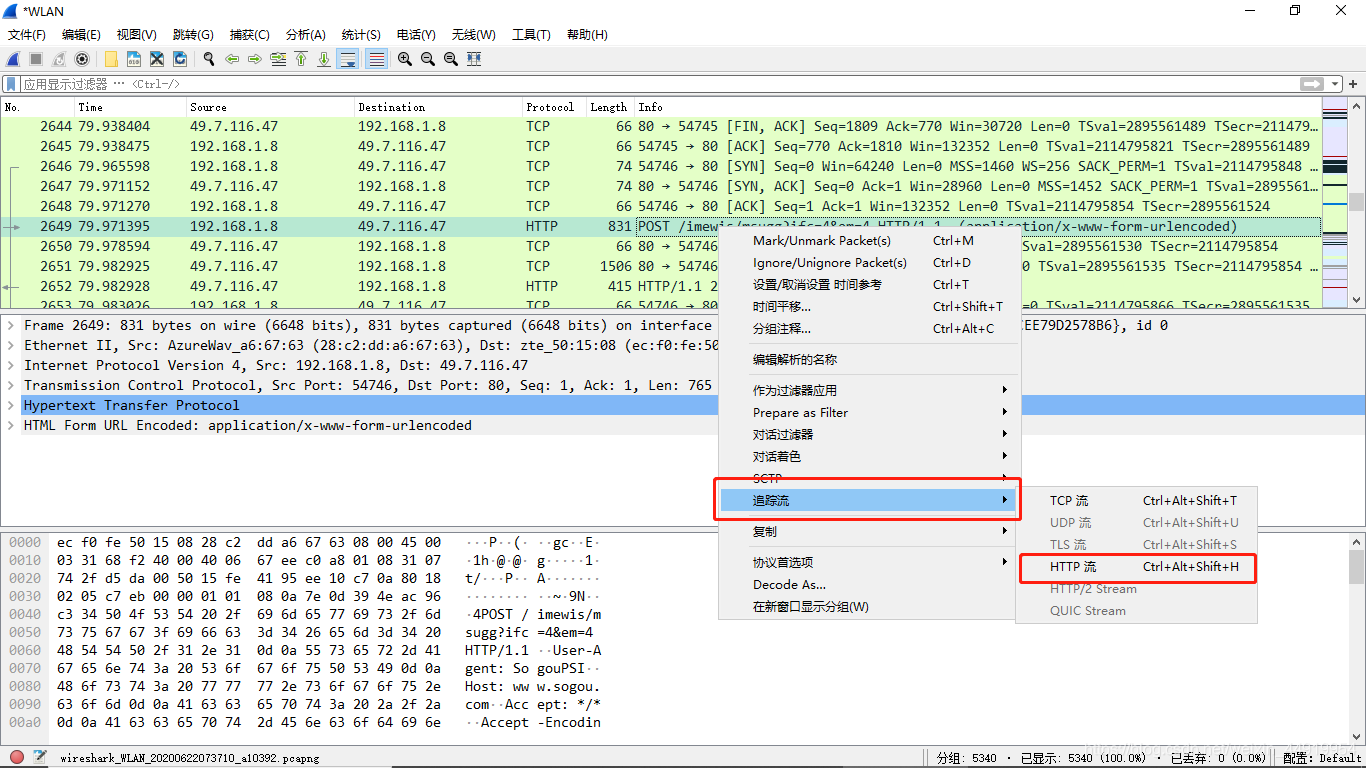
Task: Click the display filter input field
Action: [x=660, y=84]
